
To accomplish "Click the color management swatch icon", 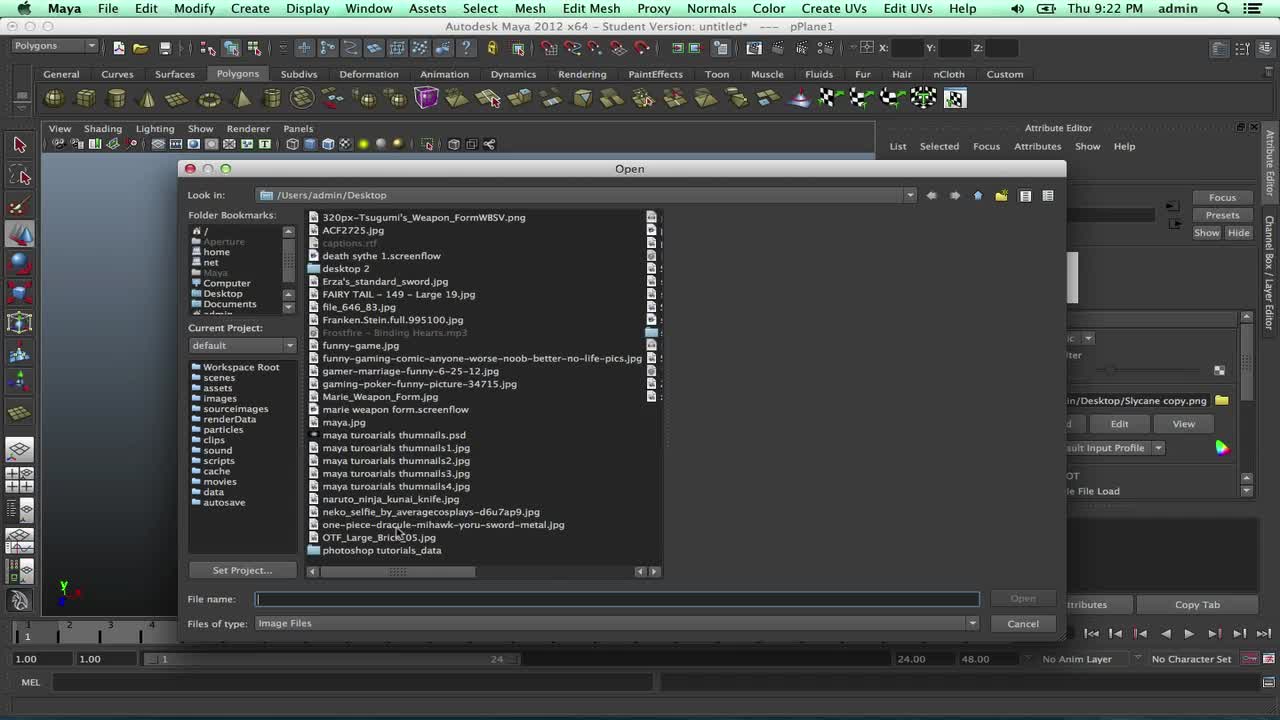I will [1222, 448].
